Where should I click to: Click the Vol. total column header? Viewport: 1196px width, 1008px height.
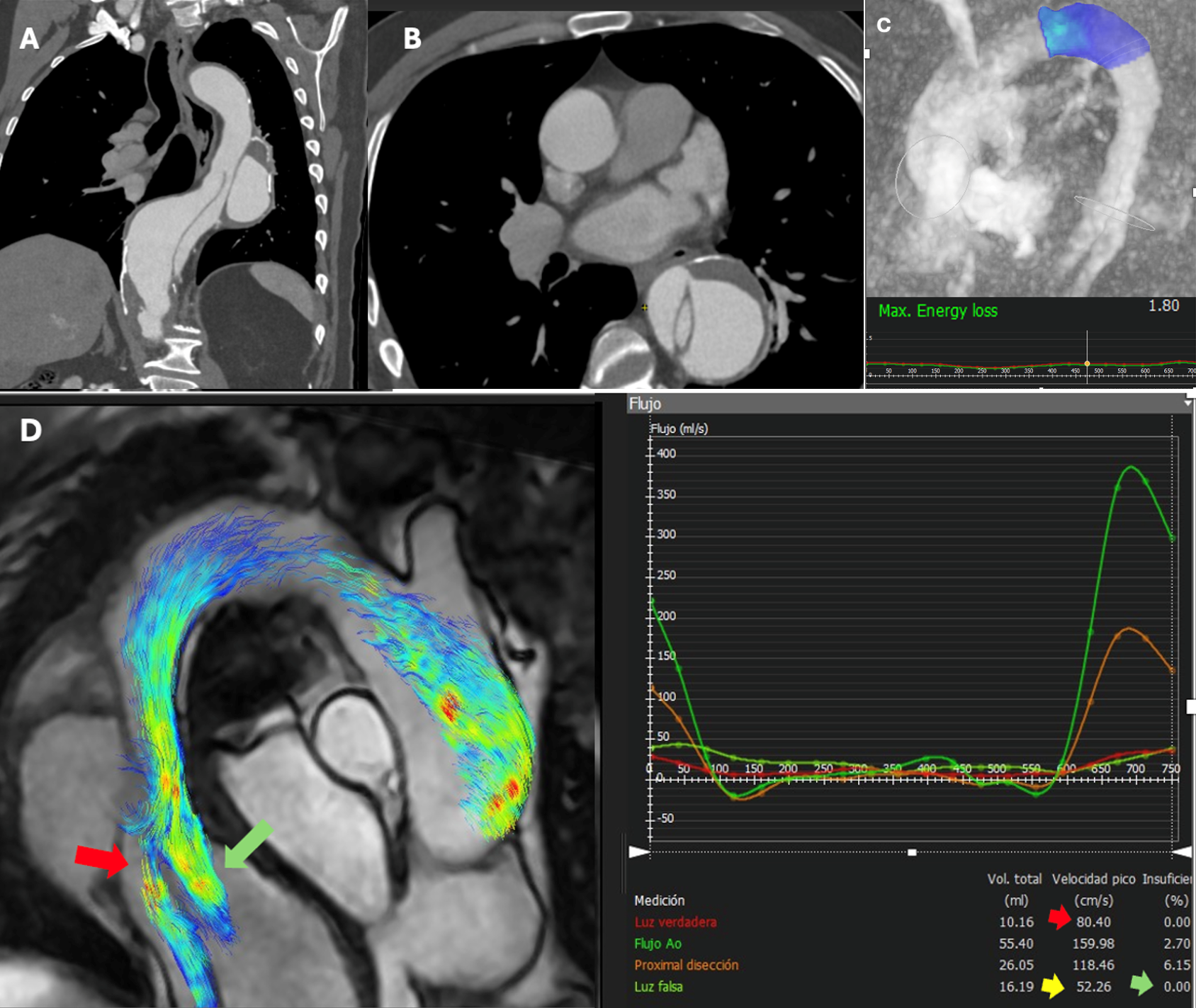(x=1015, y=879)
